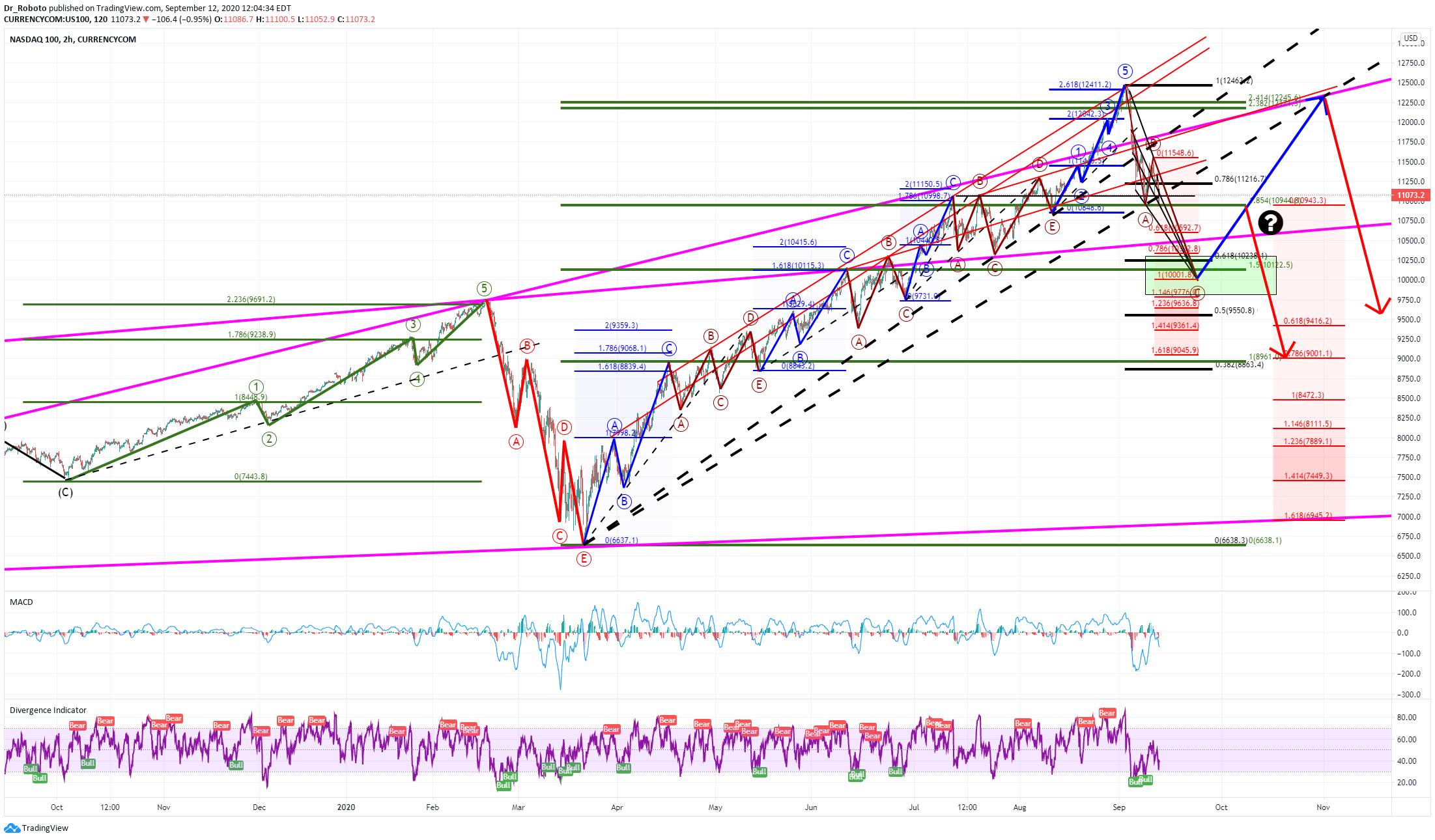Select the green circled 2 wave label
The image size is (1435, 840).
(269, 439)
